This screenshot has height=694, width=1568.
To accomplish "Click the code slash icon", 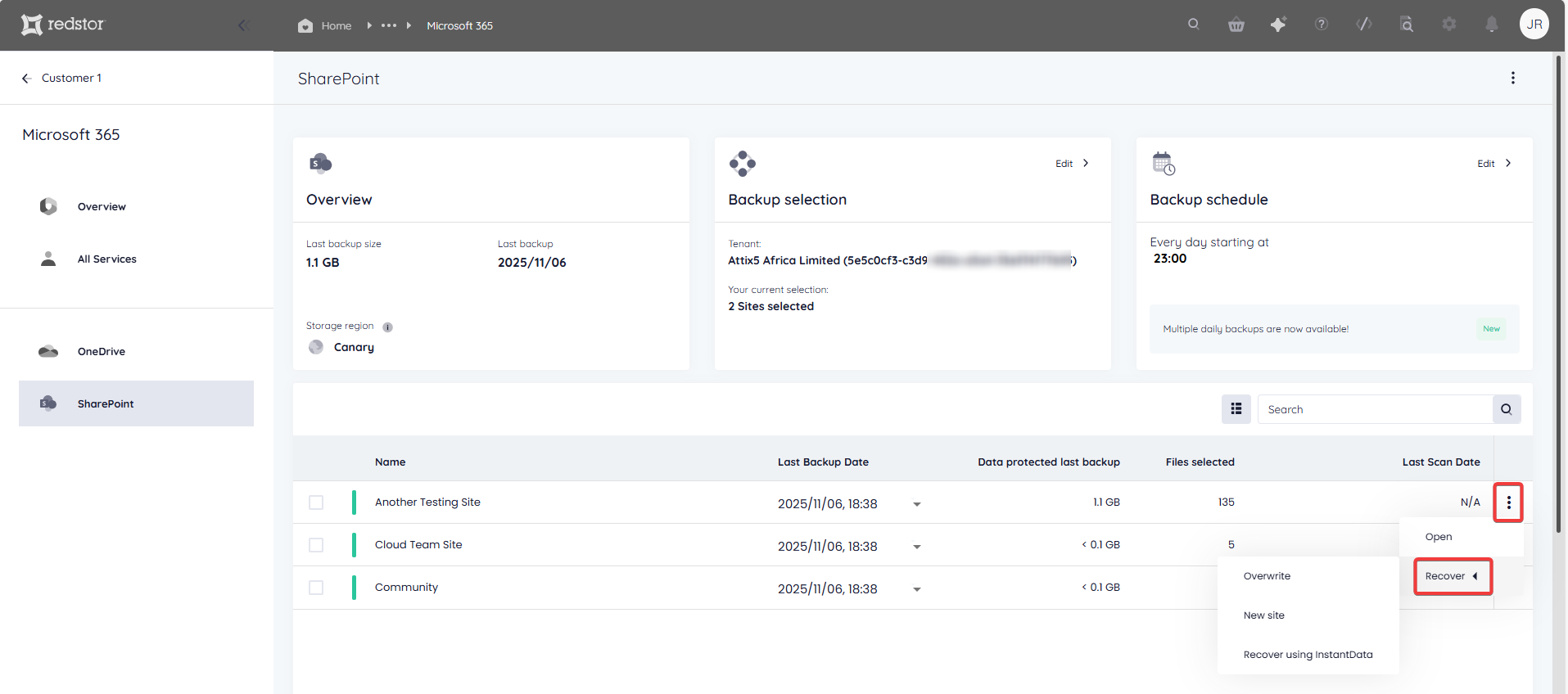I will tap(1364, 25).
